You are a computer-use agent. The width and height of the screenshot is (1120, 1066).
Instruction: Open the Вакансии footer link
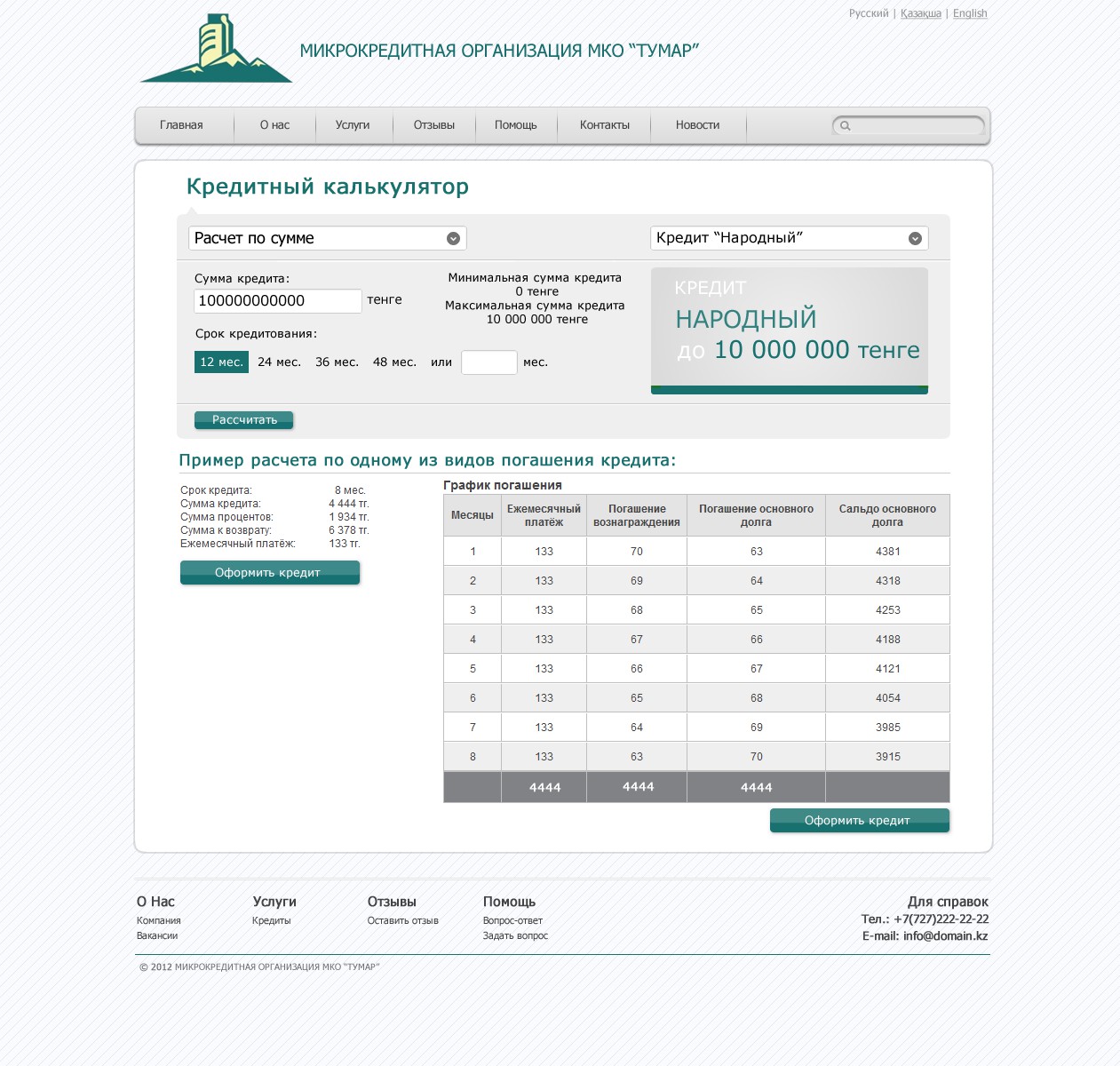157,936
